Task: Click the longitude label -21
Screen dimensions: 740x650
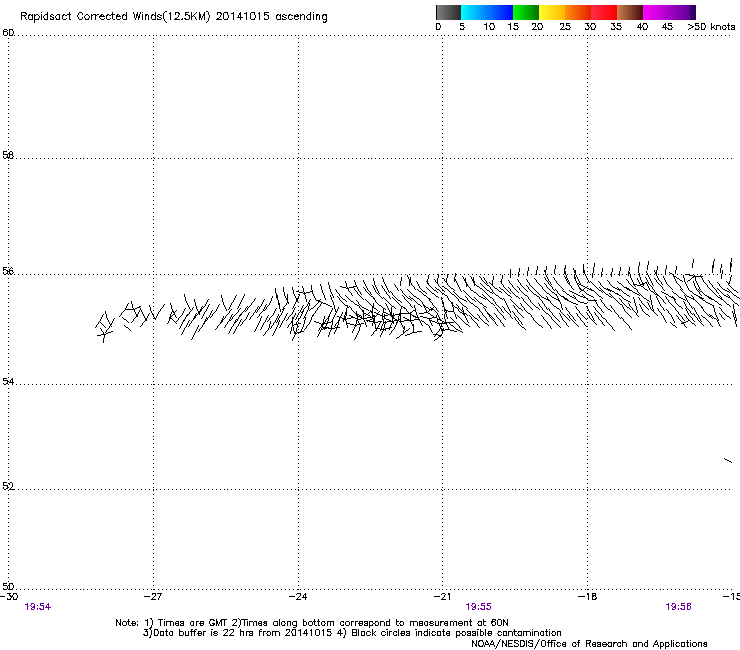Action: (442, 597)
